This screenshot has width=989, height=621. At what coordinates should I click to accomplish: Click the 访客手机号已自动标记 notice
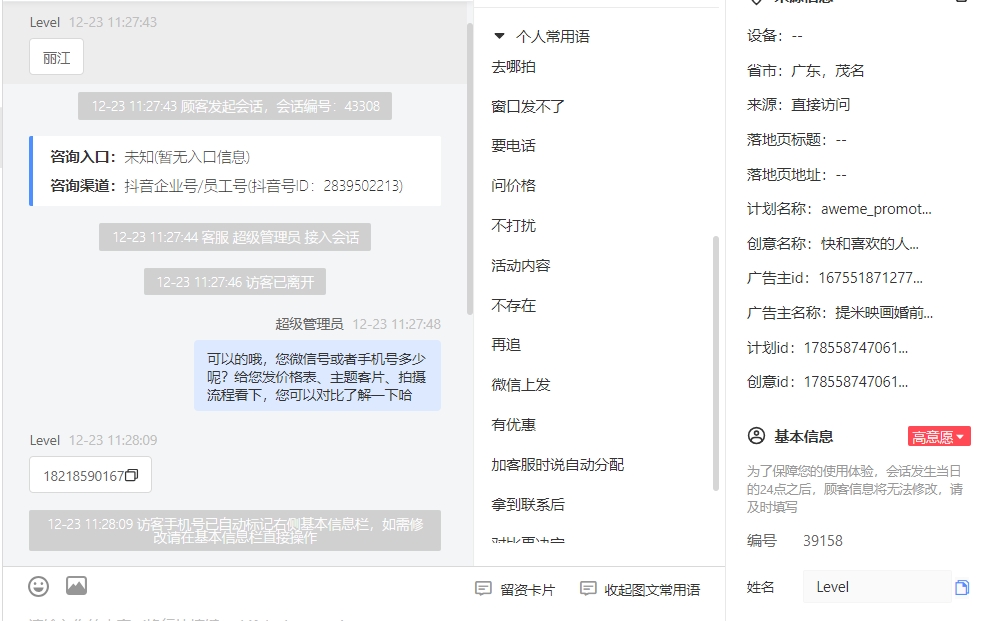235,531
